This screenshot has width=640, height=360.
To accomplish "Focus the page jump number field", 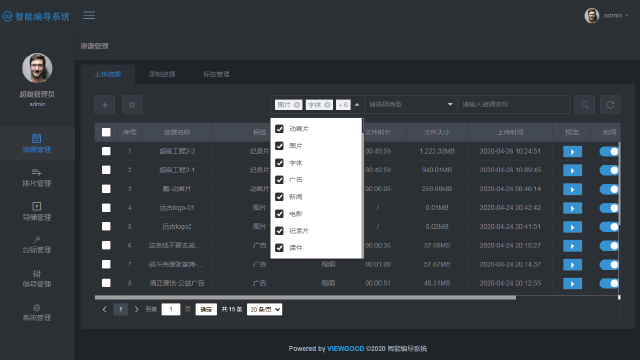I will pos(171,309).
